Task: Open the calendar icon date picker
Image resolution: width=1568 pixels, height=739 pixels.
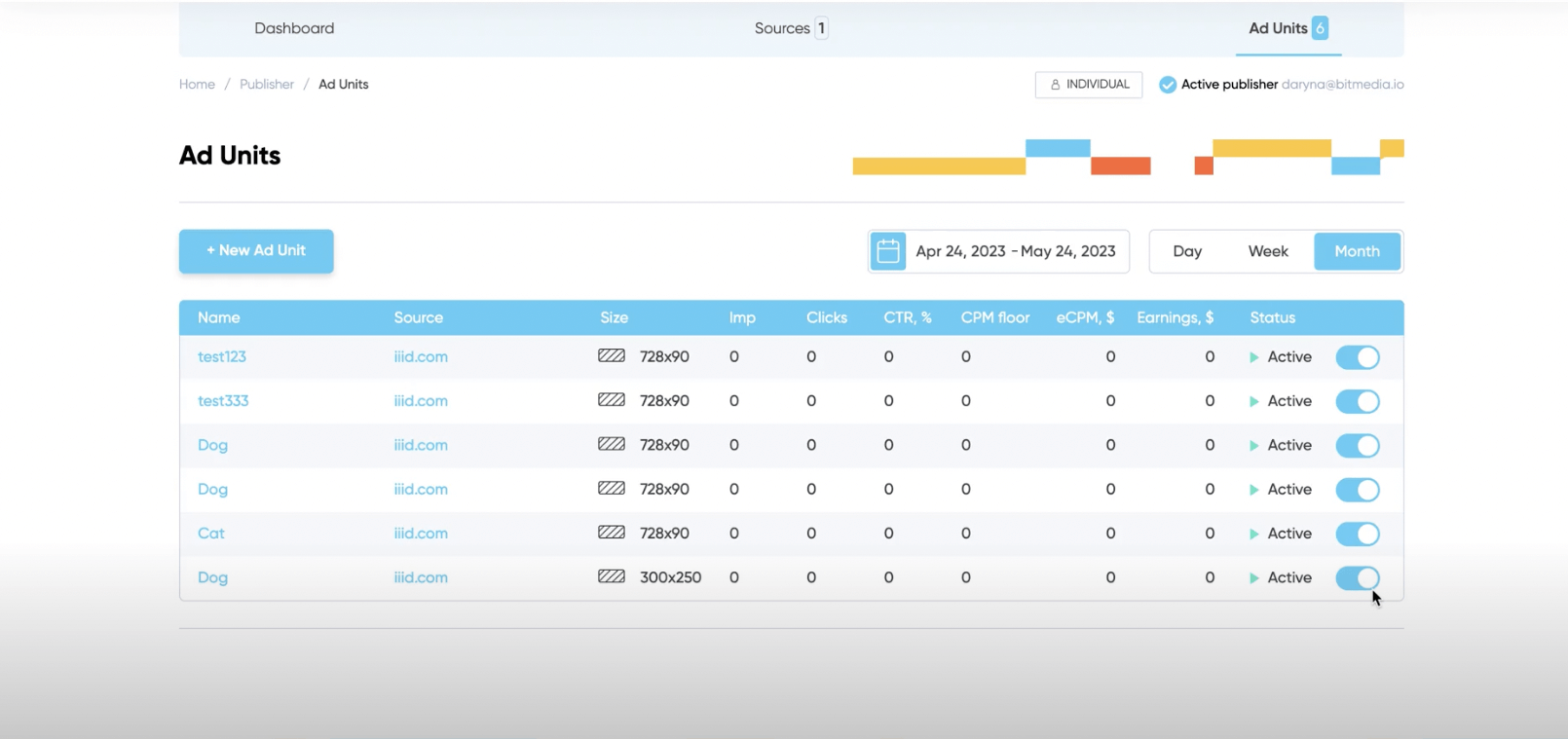Action: (x=887, y=251)
